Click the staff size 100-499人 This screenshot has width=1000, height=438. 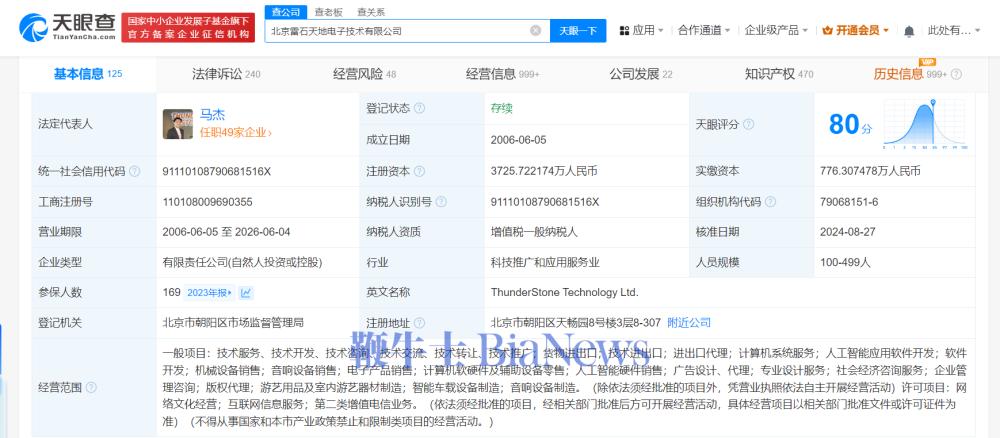point(845,262)
